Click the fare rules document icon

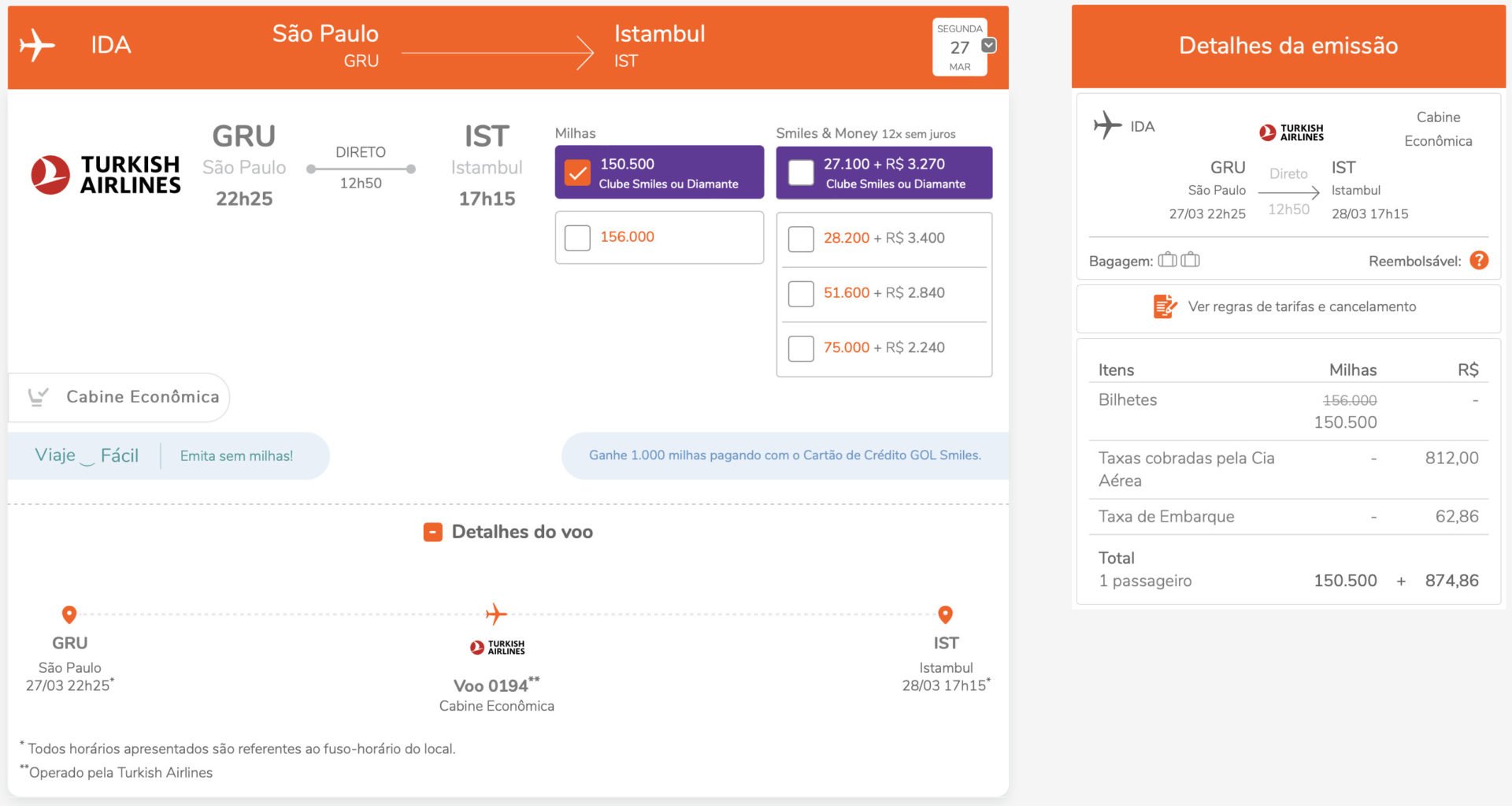coord(1165,306)
